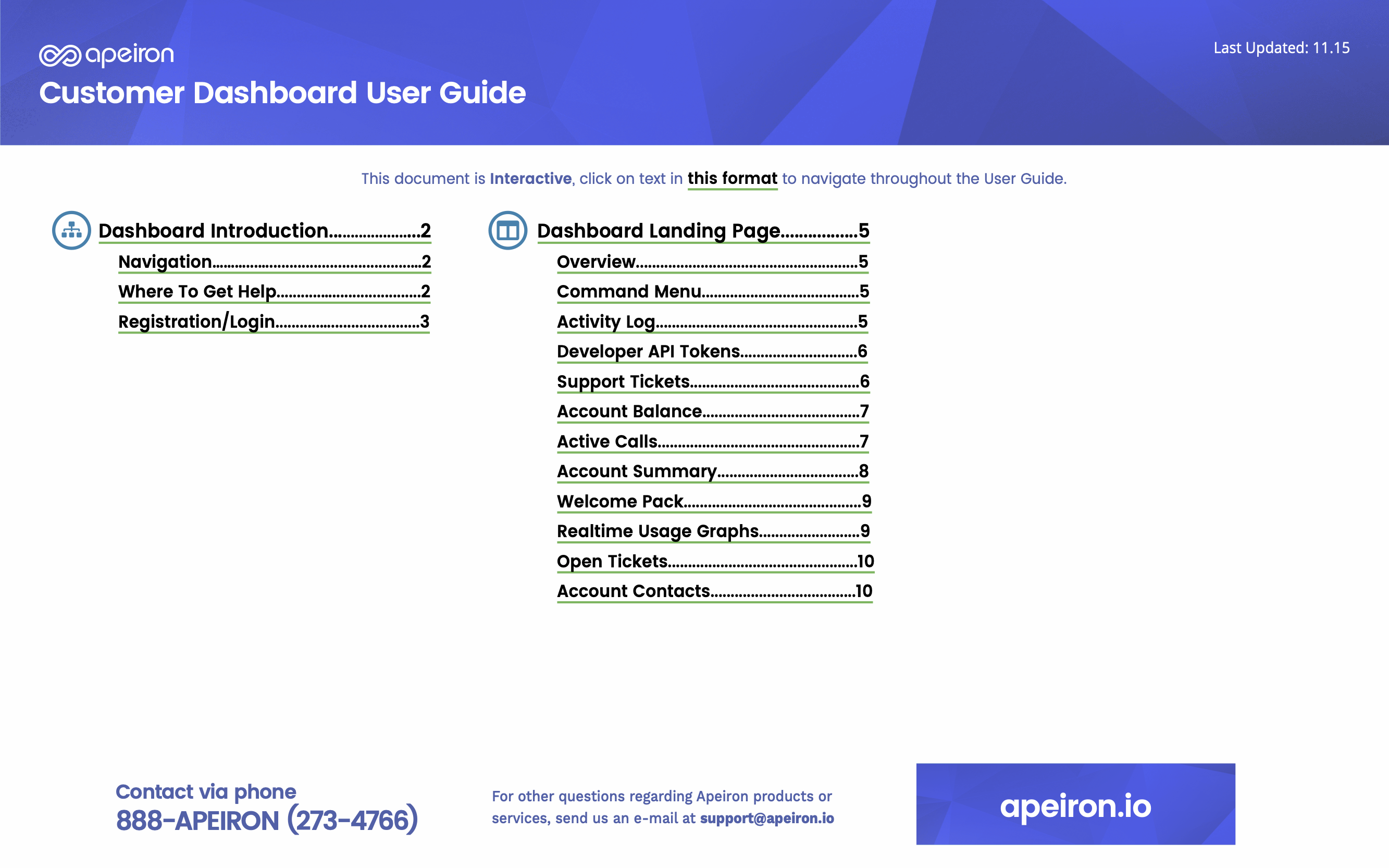Click the apeiron.io website banner
The width and height of the screenshot is (1389, 868).
coord(1075,804)
